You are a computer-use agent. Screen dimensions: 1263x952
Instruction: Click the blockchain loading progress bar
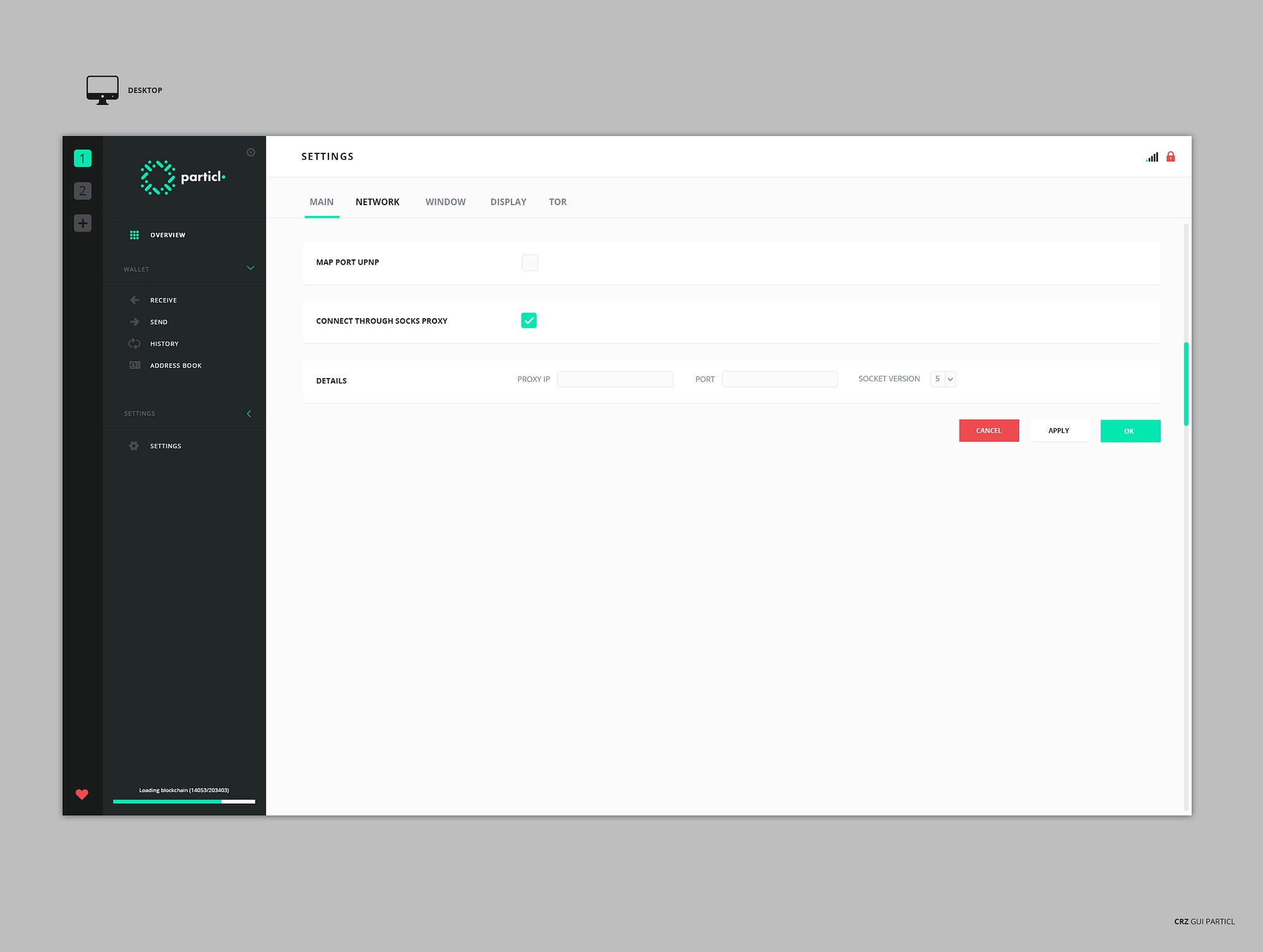[184, 801]
